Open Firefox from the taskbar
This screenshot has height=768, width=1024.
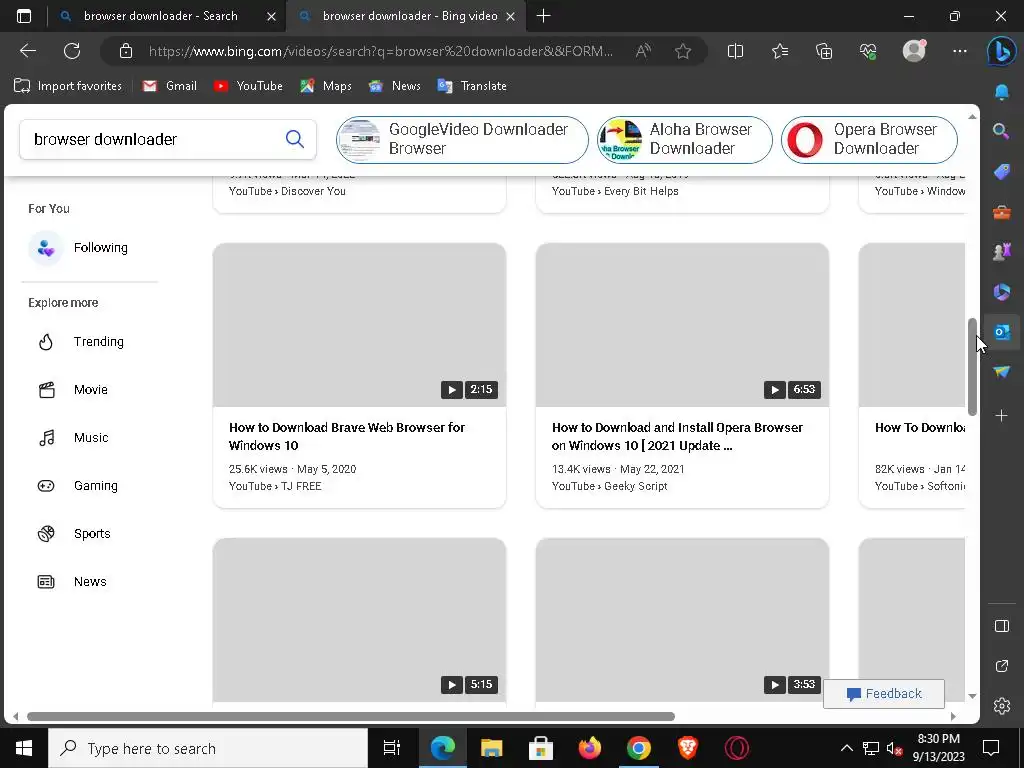590,748
